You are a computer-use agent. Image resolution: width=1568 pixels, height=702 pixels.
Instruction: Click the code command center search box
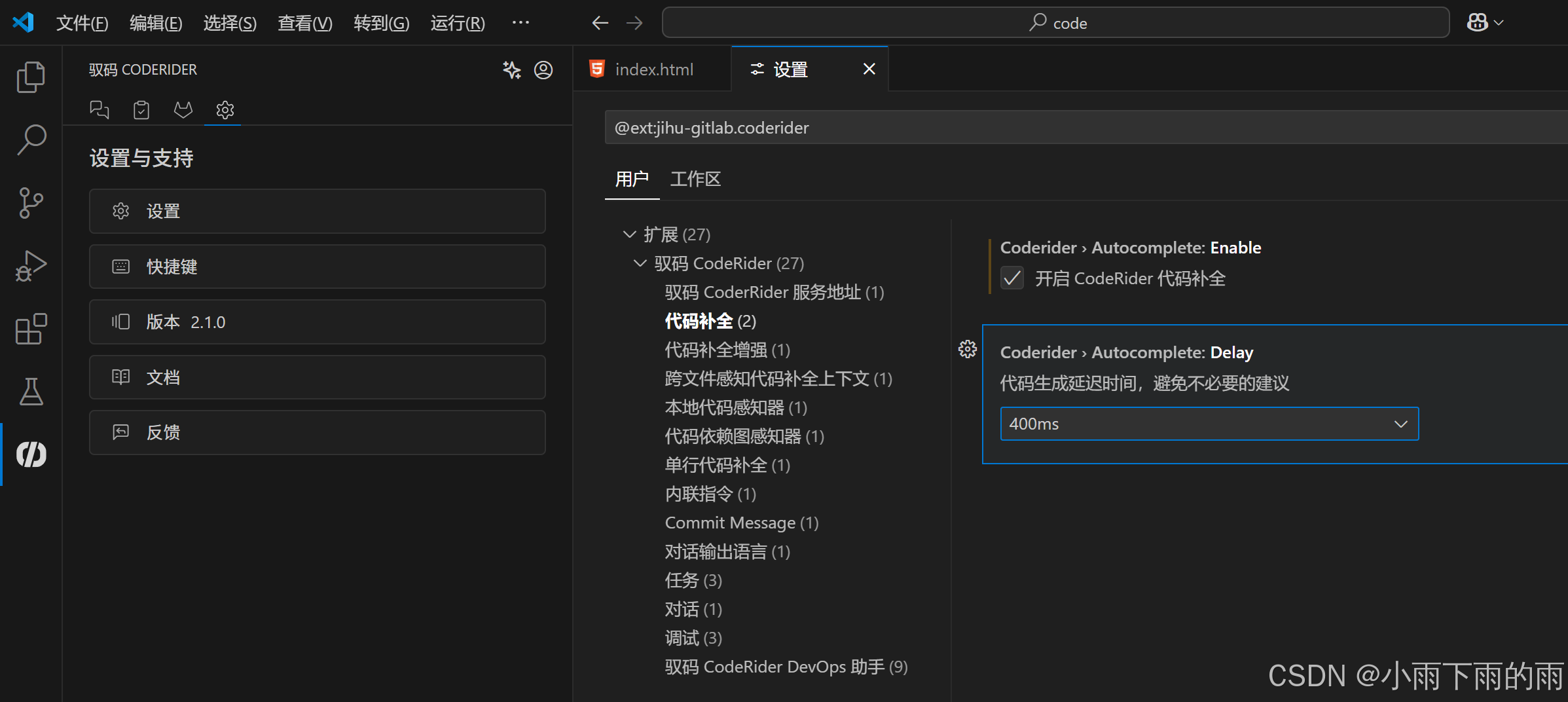(x=1055, y=23)
